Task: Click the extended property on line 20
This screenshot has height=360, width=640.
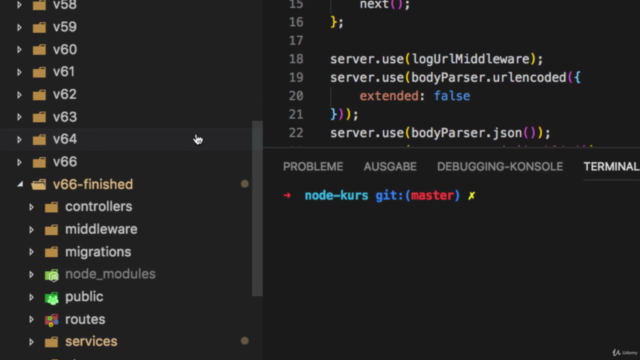Action: [x=389, y=96]
